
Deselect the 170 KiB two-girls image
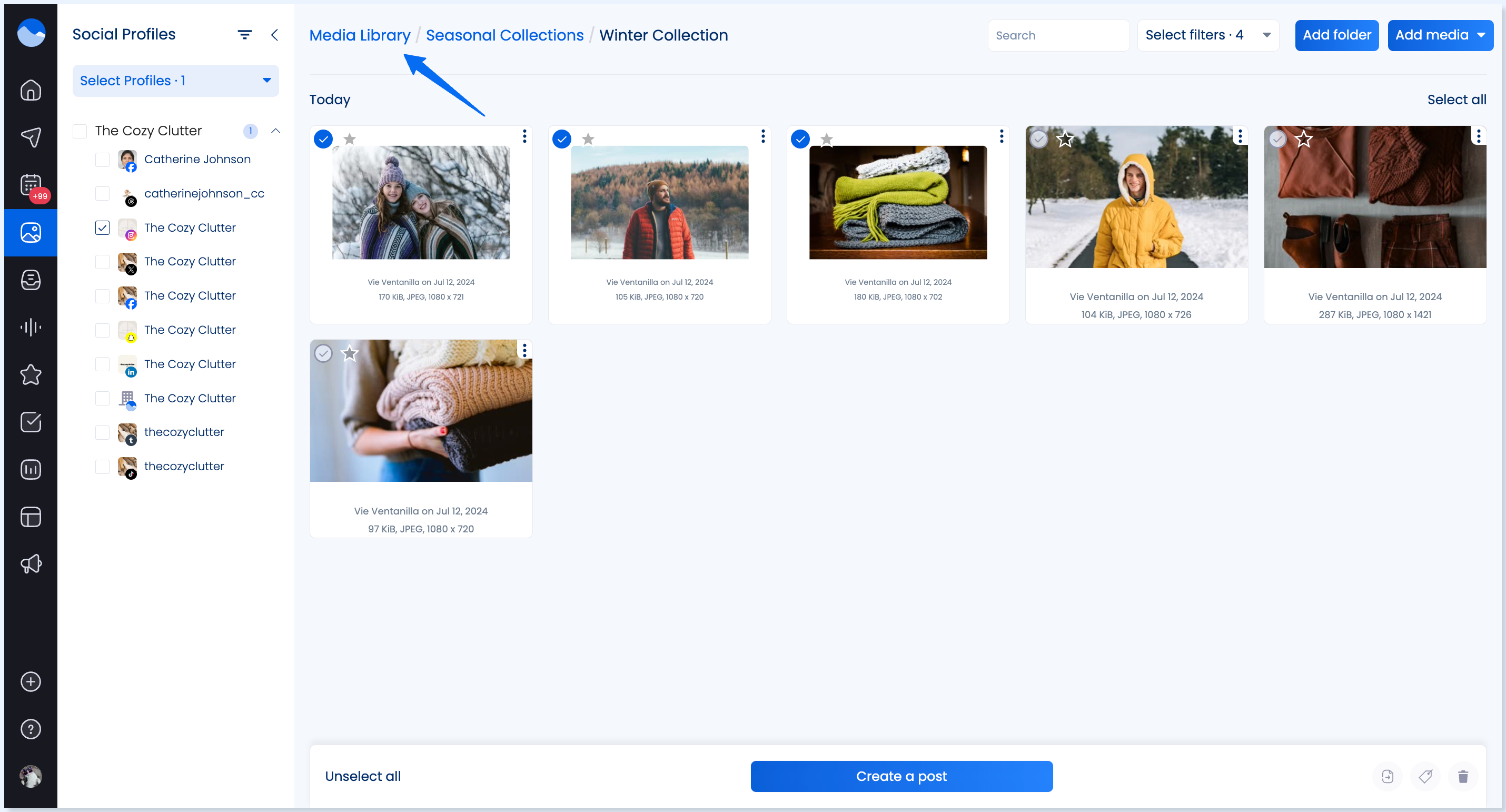[x=323, y=139]
